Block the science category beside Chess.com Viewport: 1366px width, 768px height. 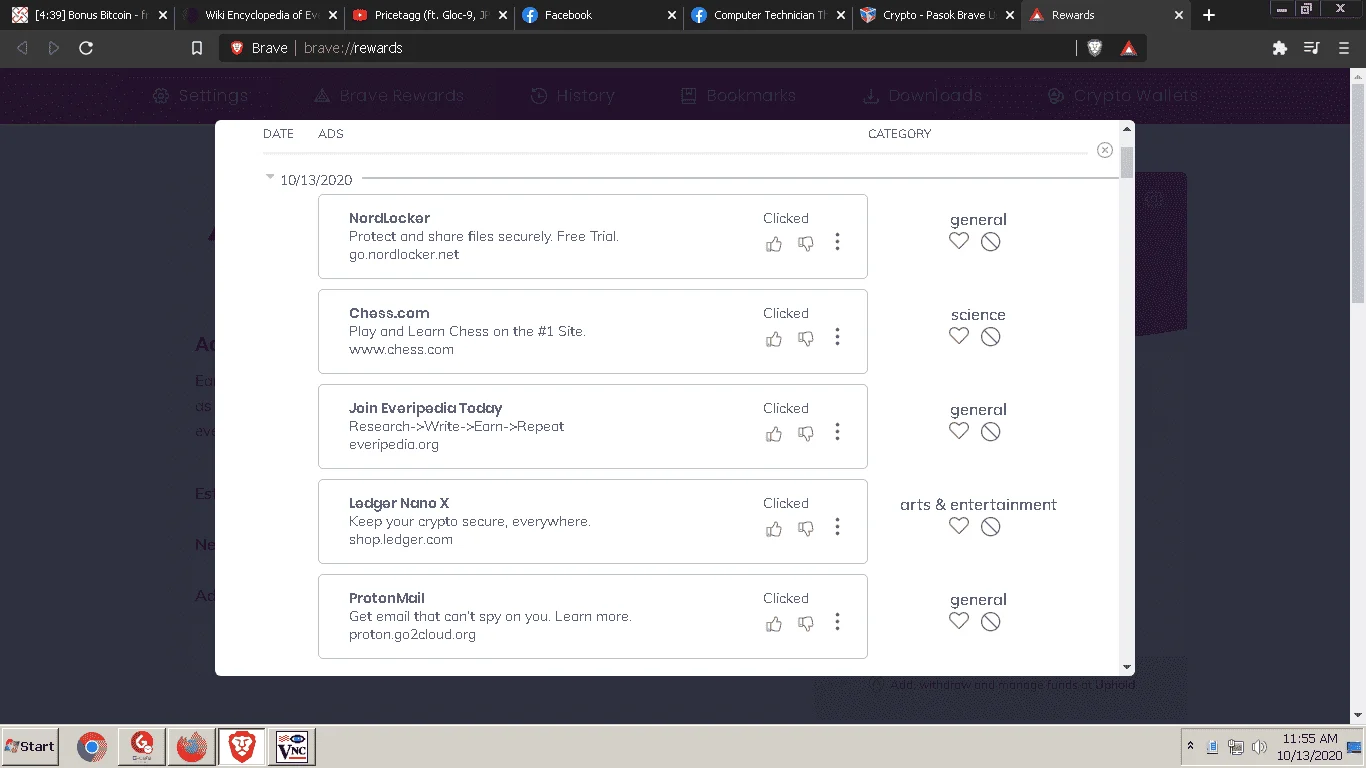click(991, 336)
